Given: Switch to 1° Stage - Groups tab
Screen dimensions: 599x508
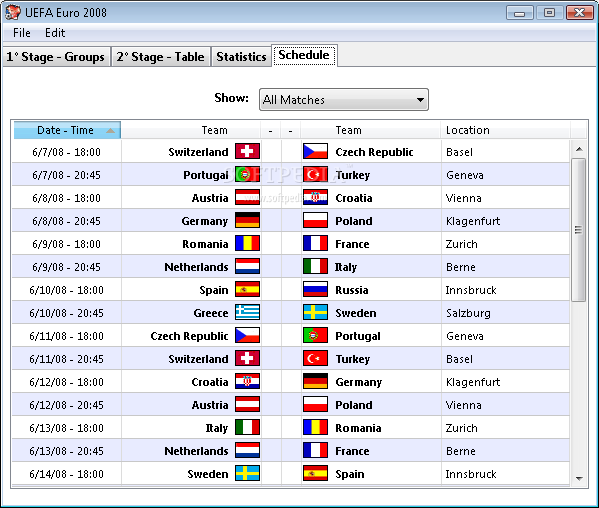Looking at the screenshot, I should point(56,57).
